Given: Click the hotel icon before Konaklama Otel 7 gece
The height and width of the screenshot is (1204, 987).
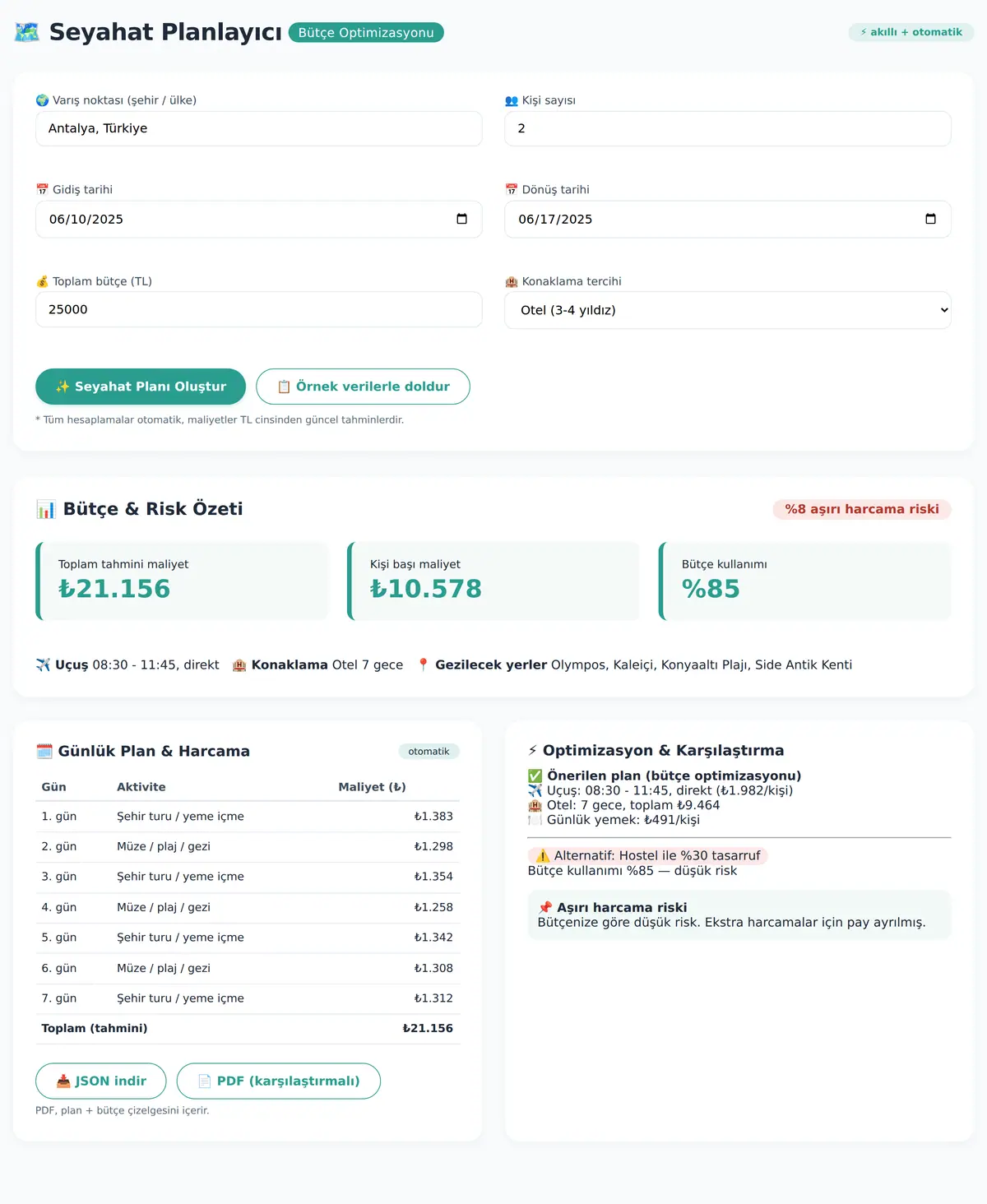Looking at the screenshot, I should pos(239,665).
